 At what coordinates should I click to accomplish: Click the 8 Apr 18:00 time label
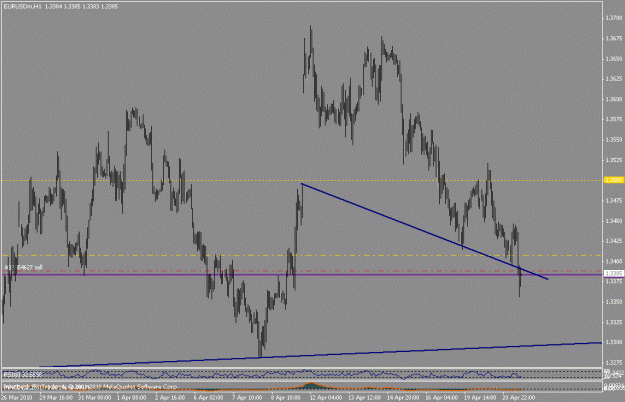coord(286,398)
